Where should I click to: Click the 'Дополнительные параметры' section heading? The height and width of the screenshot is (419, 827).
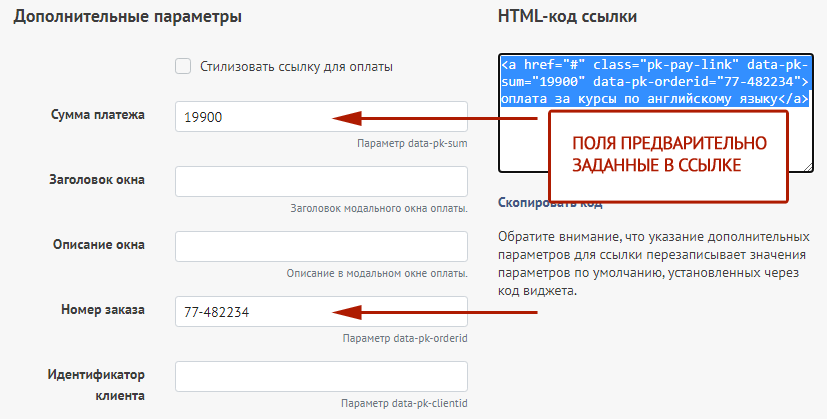click(128, 18)
